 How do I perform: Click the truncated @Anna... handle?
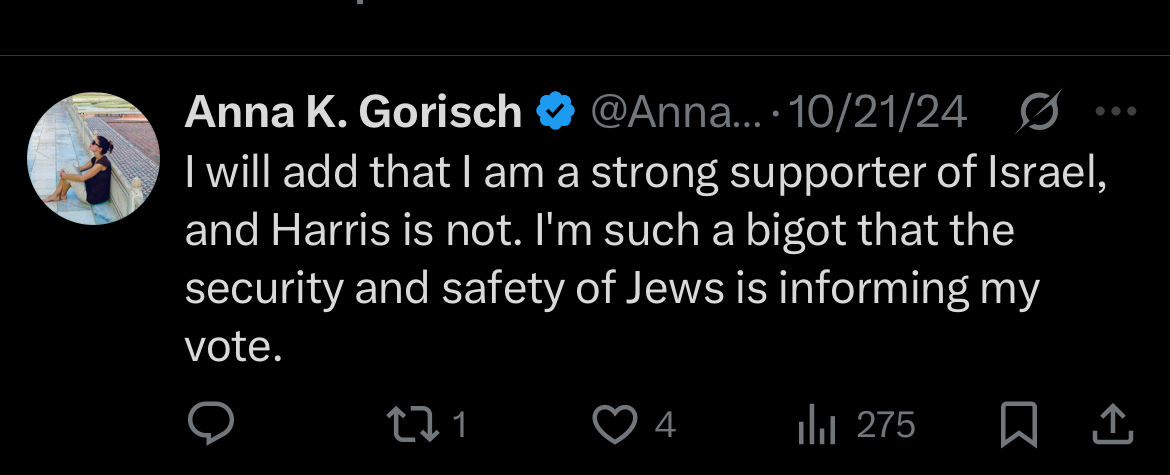coord(675,113)
